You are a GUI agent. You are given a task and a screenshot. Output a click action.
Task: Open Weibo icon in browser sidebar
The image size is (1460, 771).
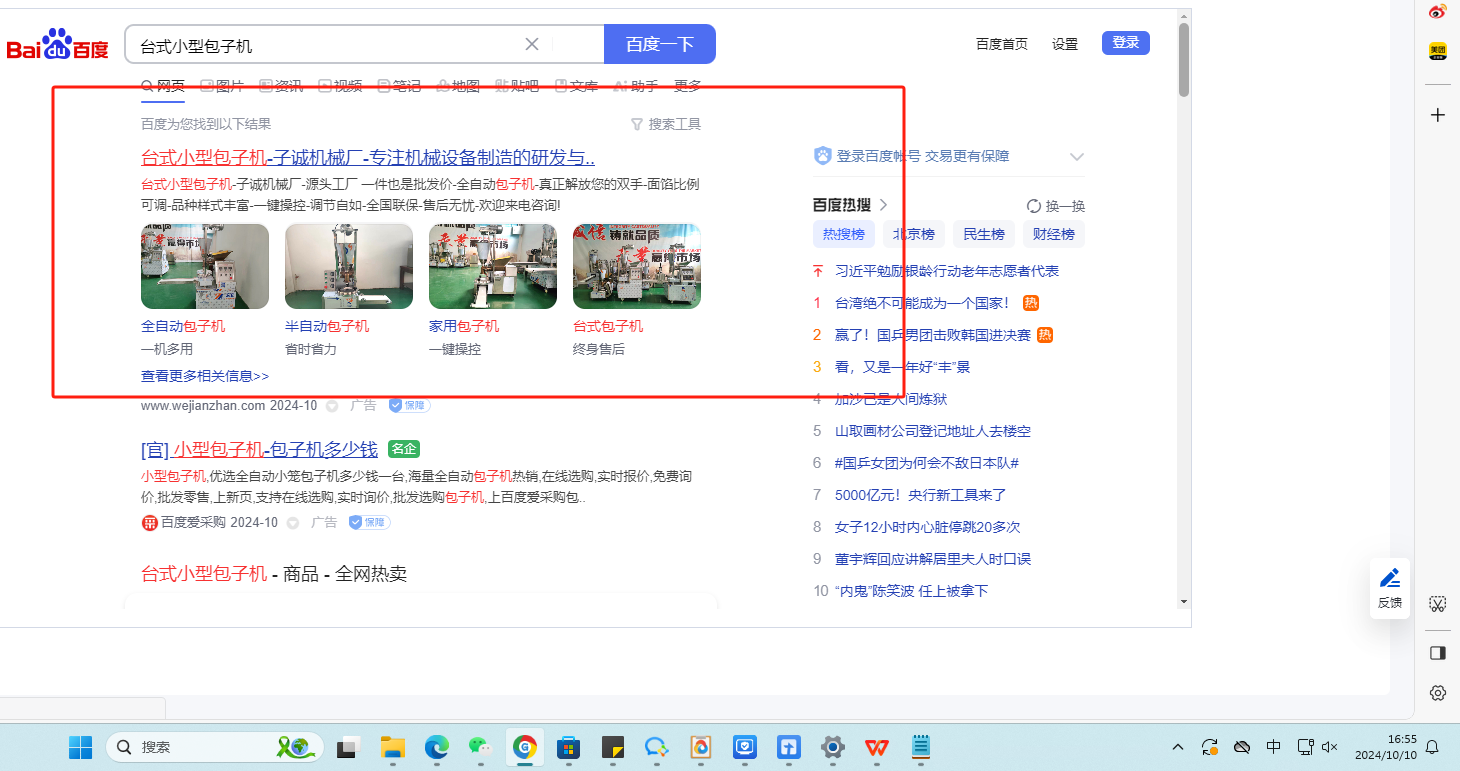click(1437, 12)
